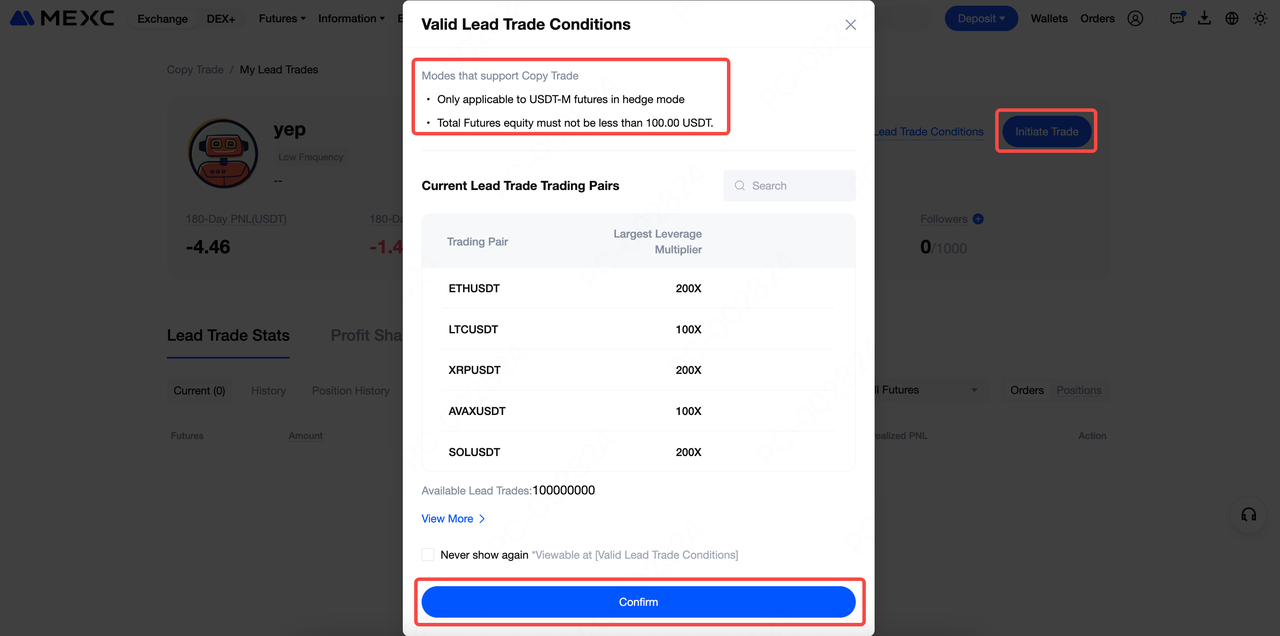Close the Valid Lead Trade Conditions dialog

point(850,25)
